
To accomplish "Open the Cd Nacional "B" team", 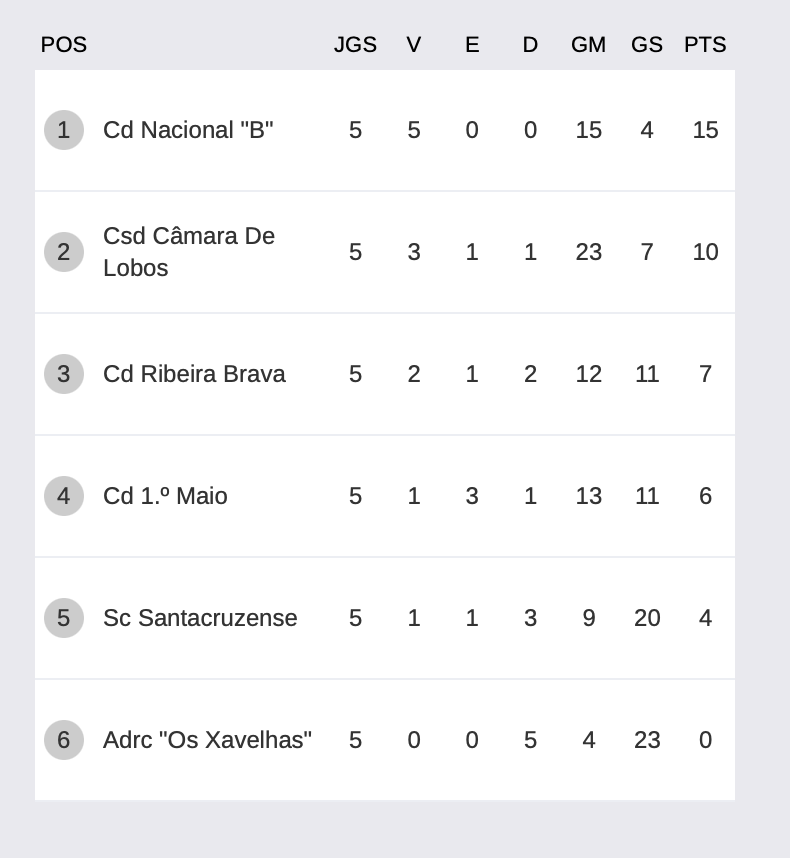I will pyautogui.click(x=188, y=130).
